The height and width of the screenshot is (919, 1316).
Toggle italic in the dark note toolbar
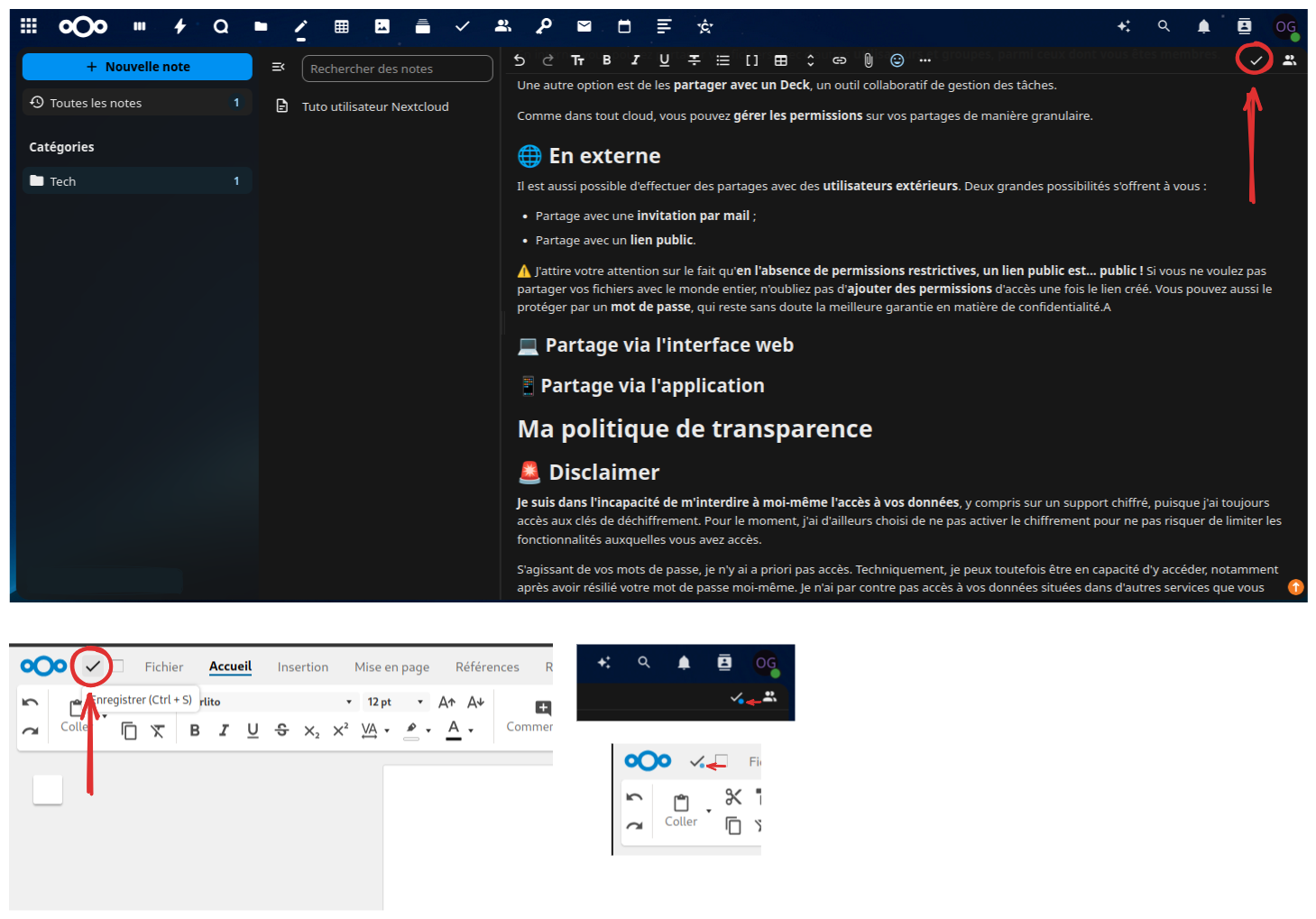(635, 60)
